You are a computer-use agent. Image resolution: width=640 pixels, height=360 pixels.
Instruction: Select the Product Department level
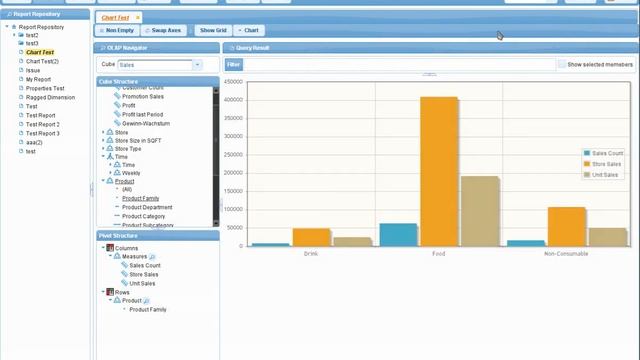147,207
